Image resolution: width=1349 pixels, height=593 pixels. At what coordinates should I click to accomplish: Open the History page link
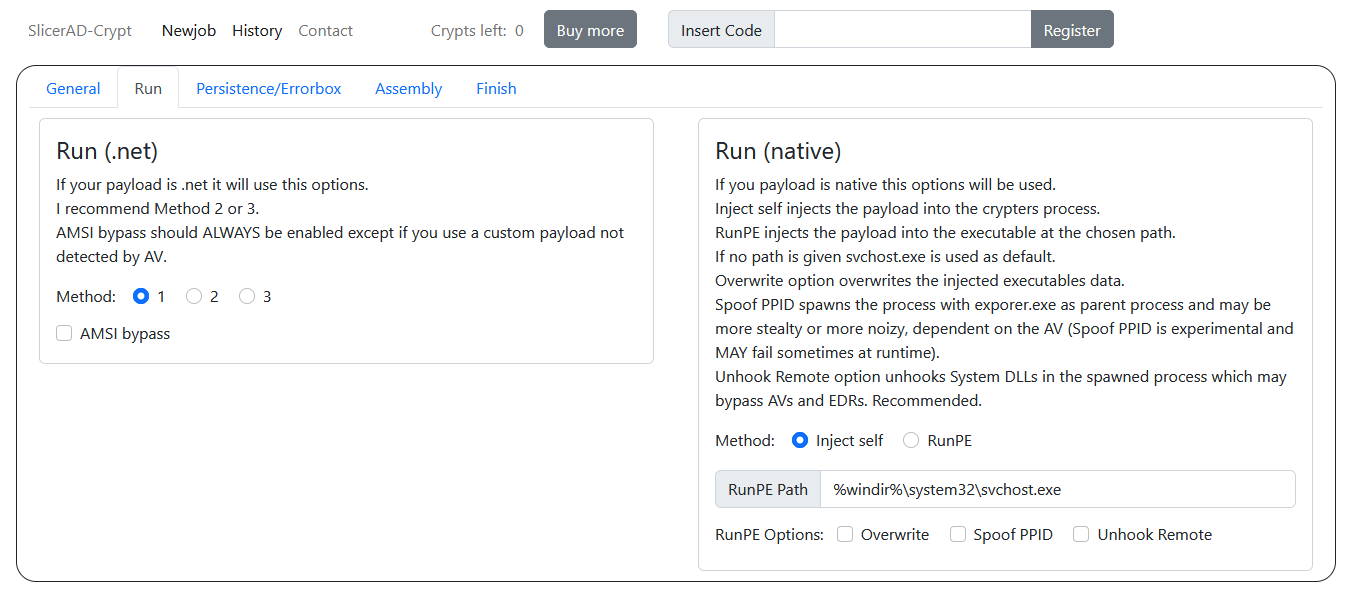[x=257, y=30]
